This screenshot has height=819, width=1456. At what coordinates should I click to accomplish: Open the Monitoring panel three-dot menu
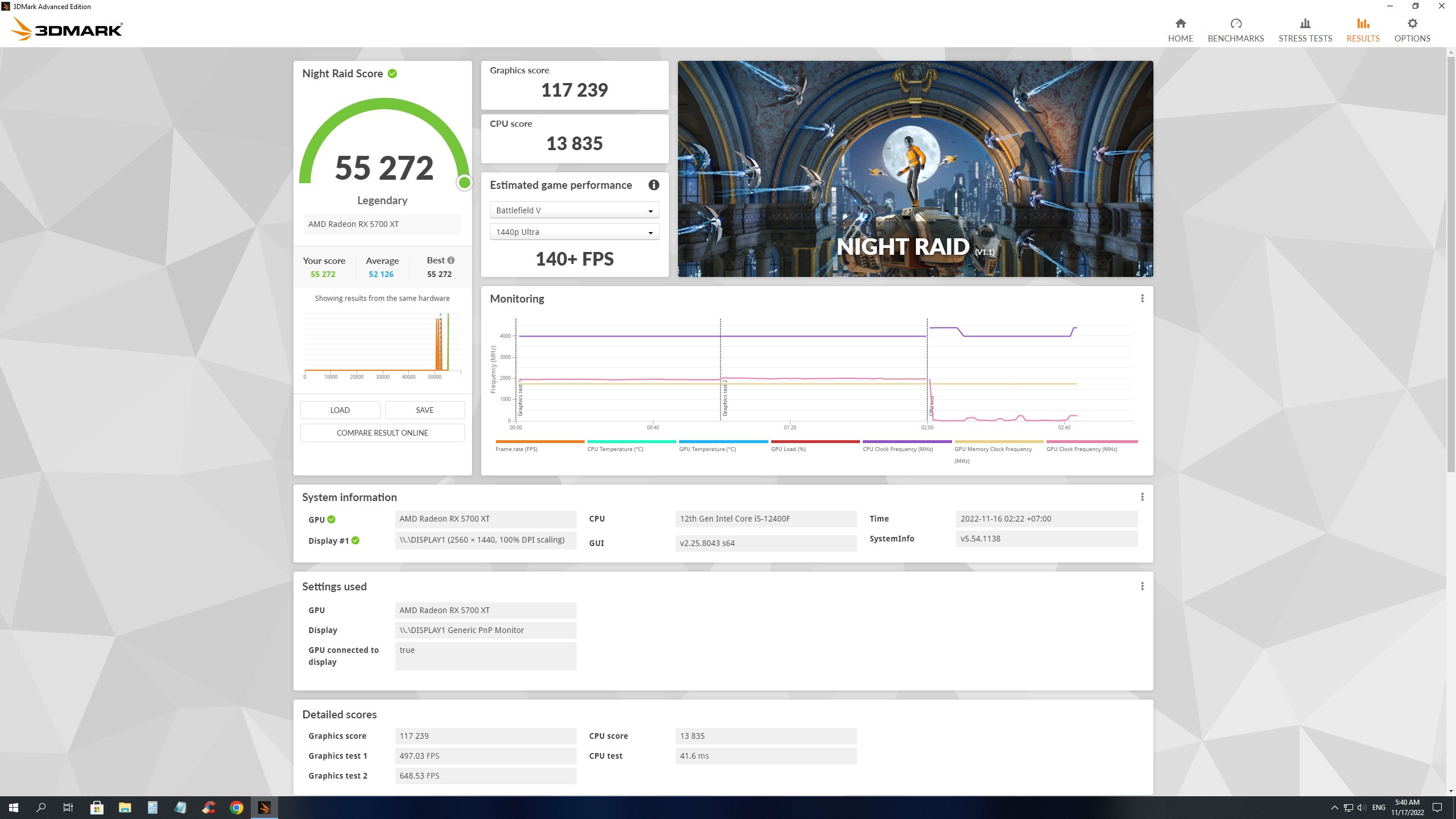[1142, 299]
